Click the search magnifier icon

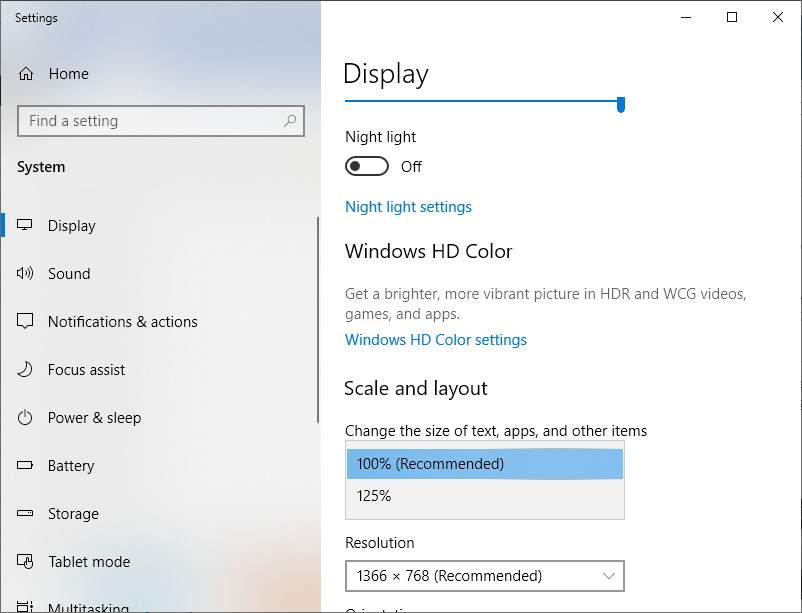point(290,121)
